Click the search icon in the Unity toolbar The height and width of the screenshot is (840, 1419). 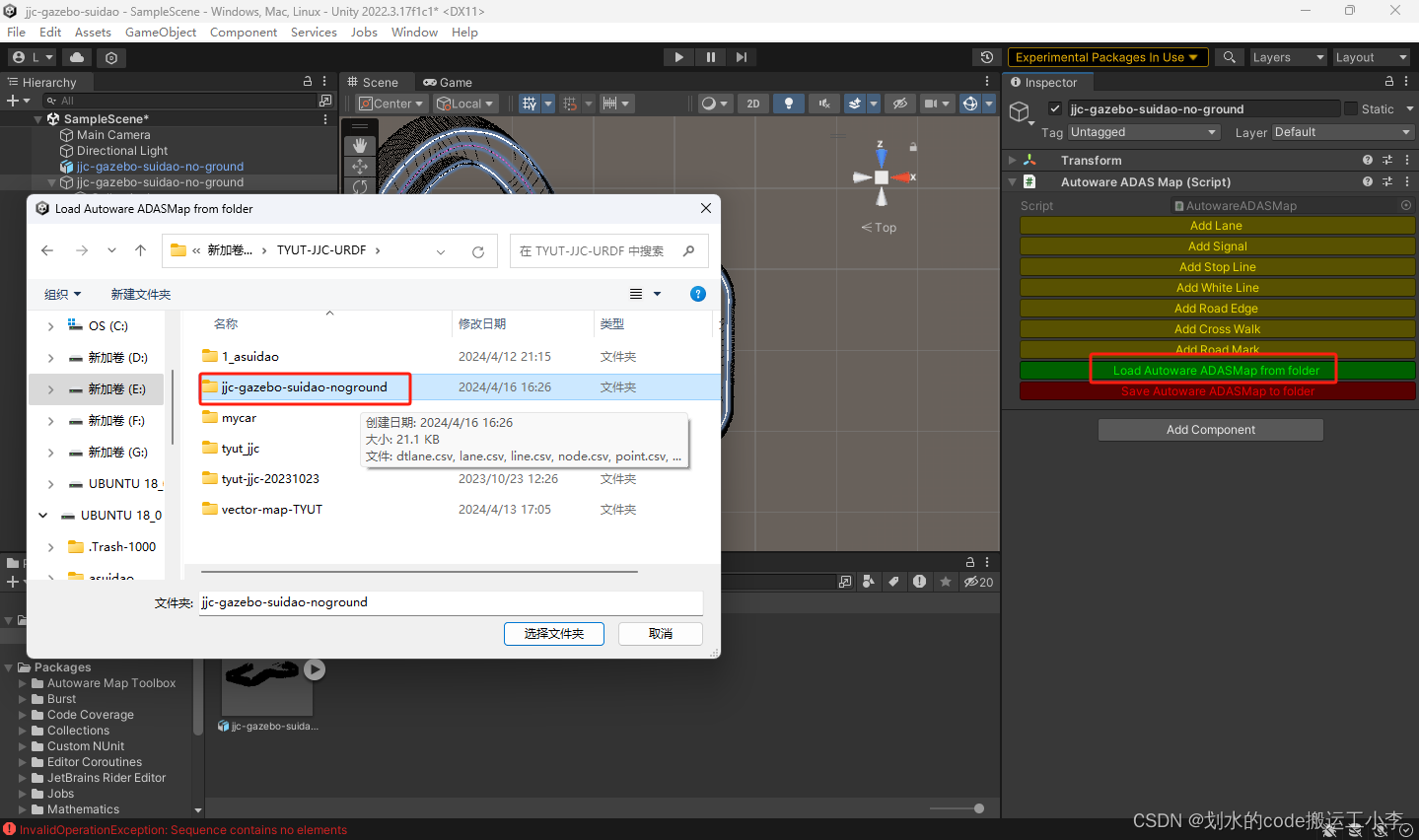point(1229,56)
